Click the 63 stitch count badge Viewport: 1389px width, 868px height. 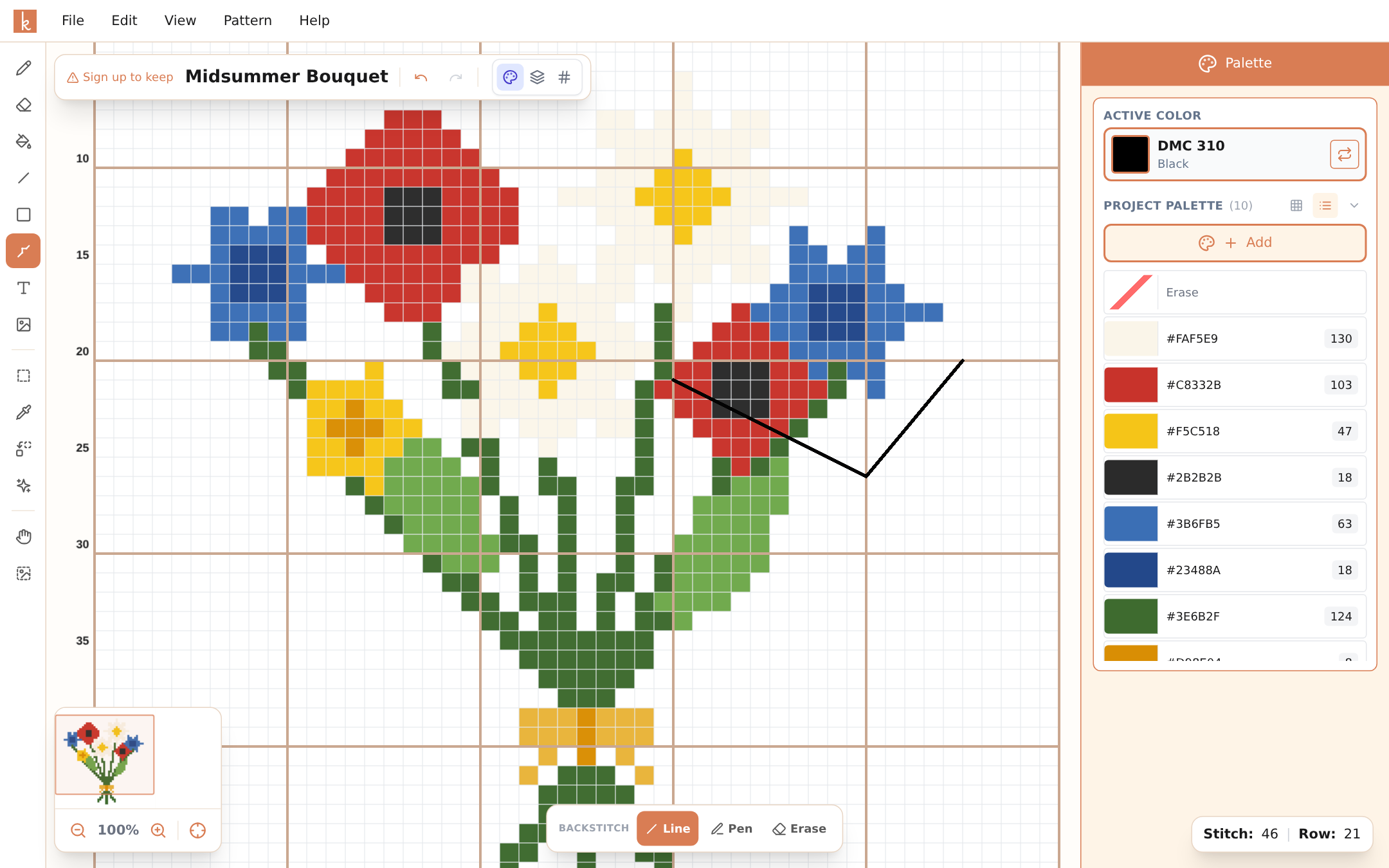(1345, 524)
